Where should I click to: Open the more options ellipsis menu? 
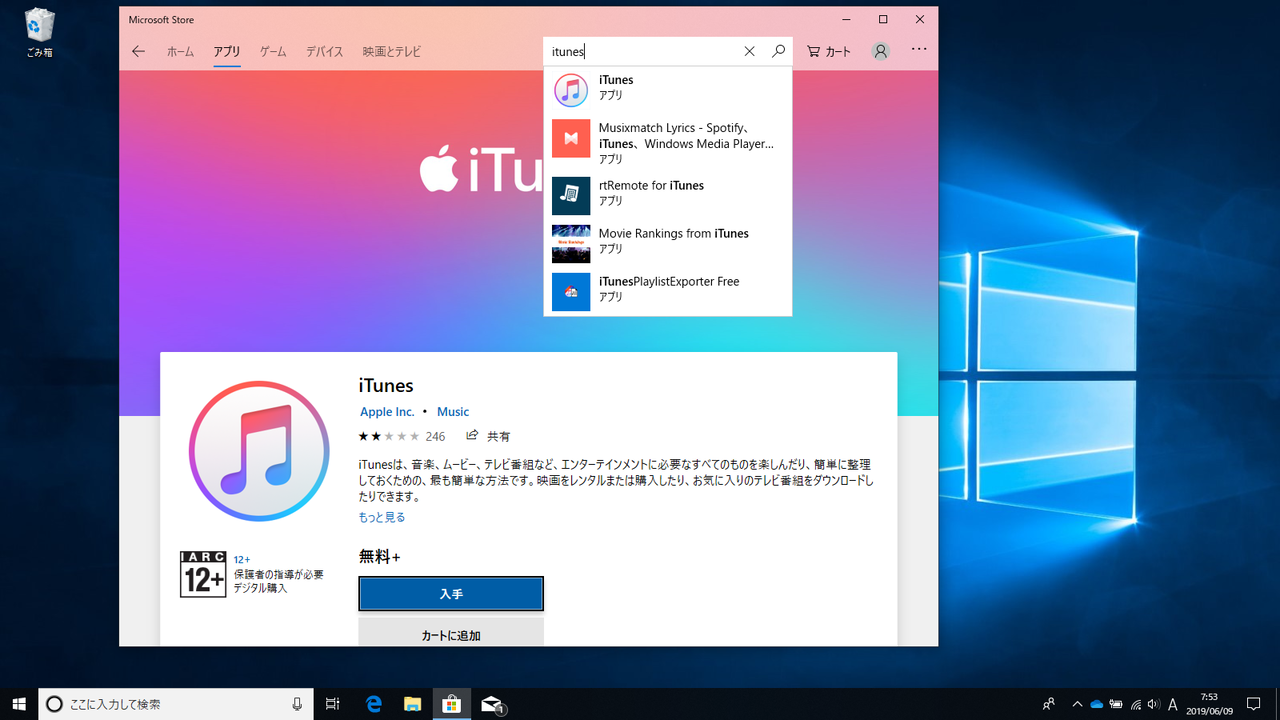(x=919, y=50)
